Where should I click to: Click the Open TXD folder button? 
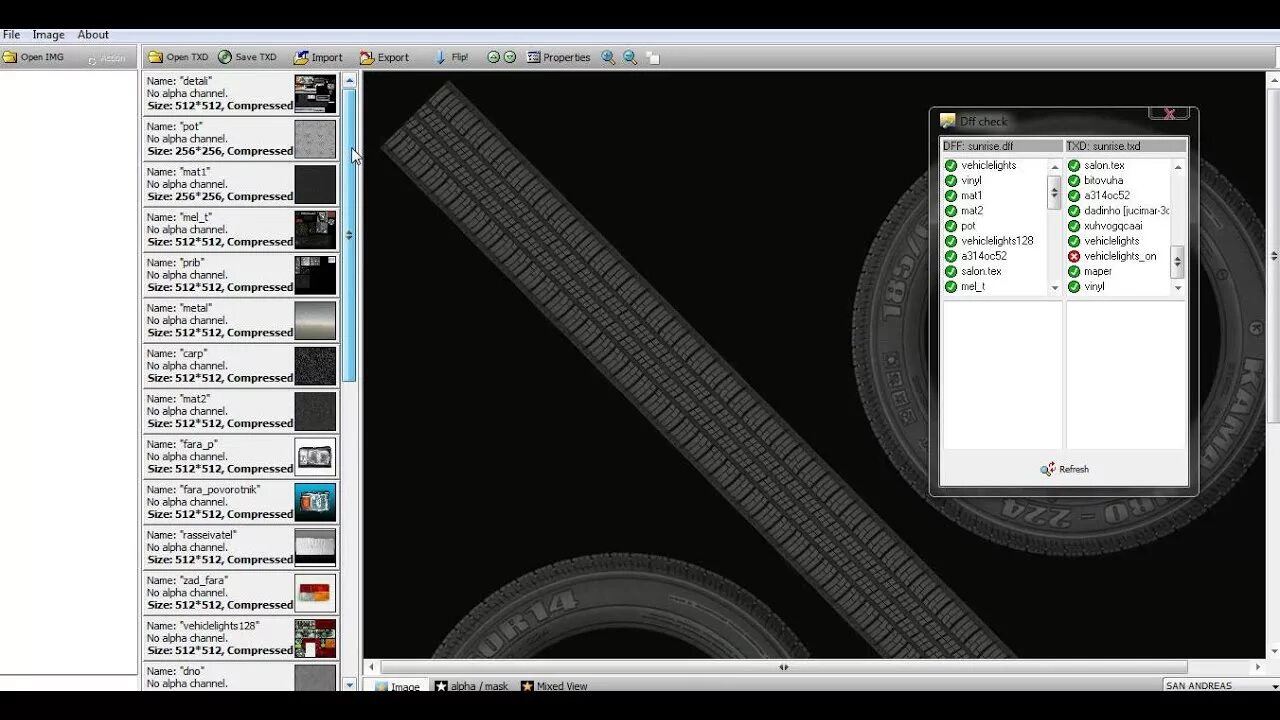pos(178,58)
